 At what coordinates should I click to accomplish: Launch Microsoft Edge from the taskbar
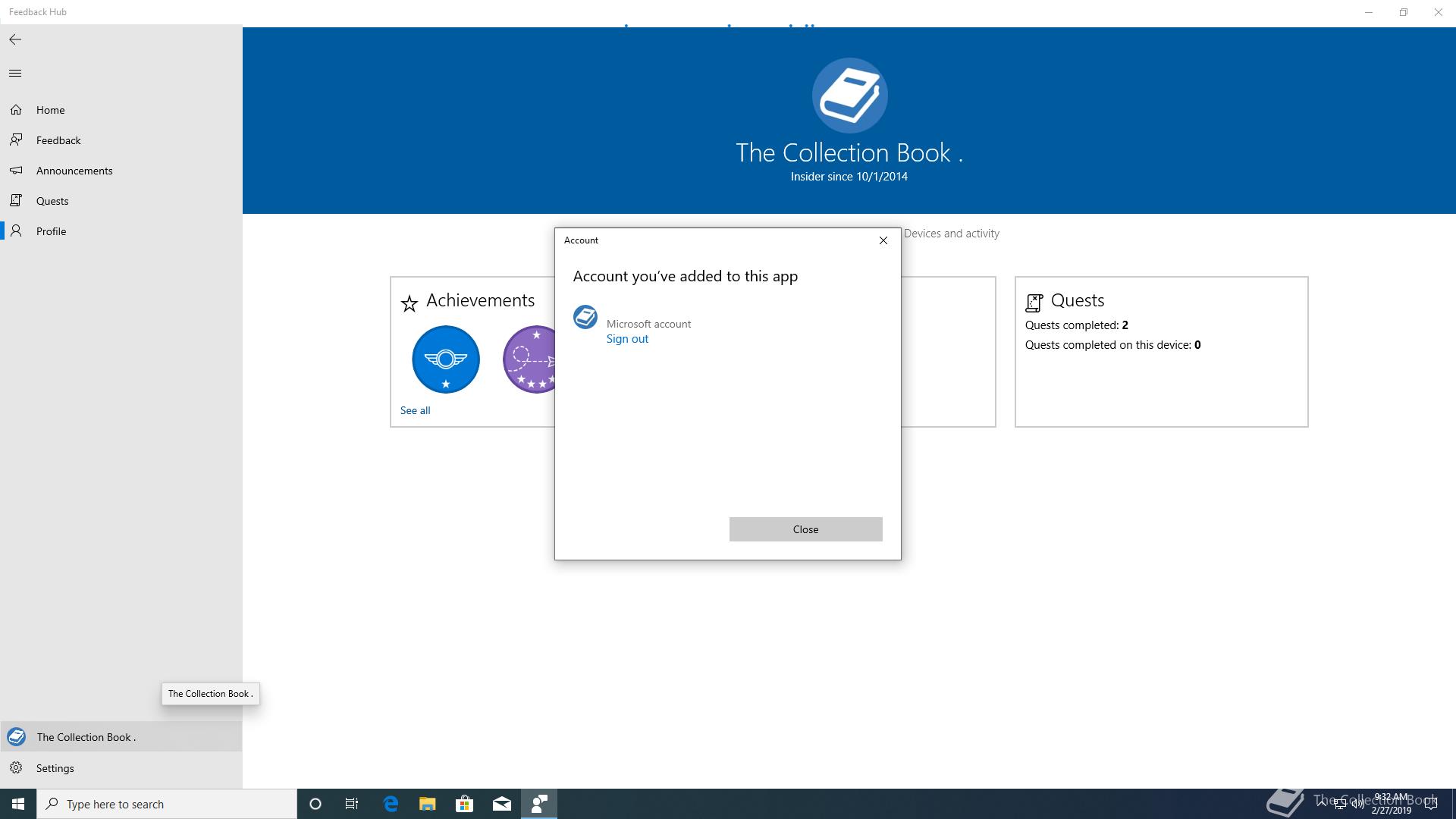click(391, 804)
